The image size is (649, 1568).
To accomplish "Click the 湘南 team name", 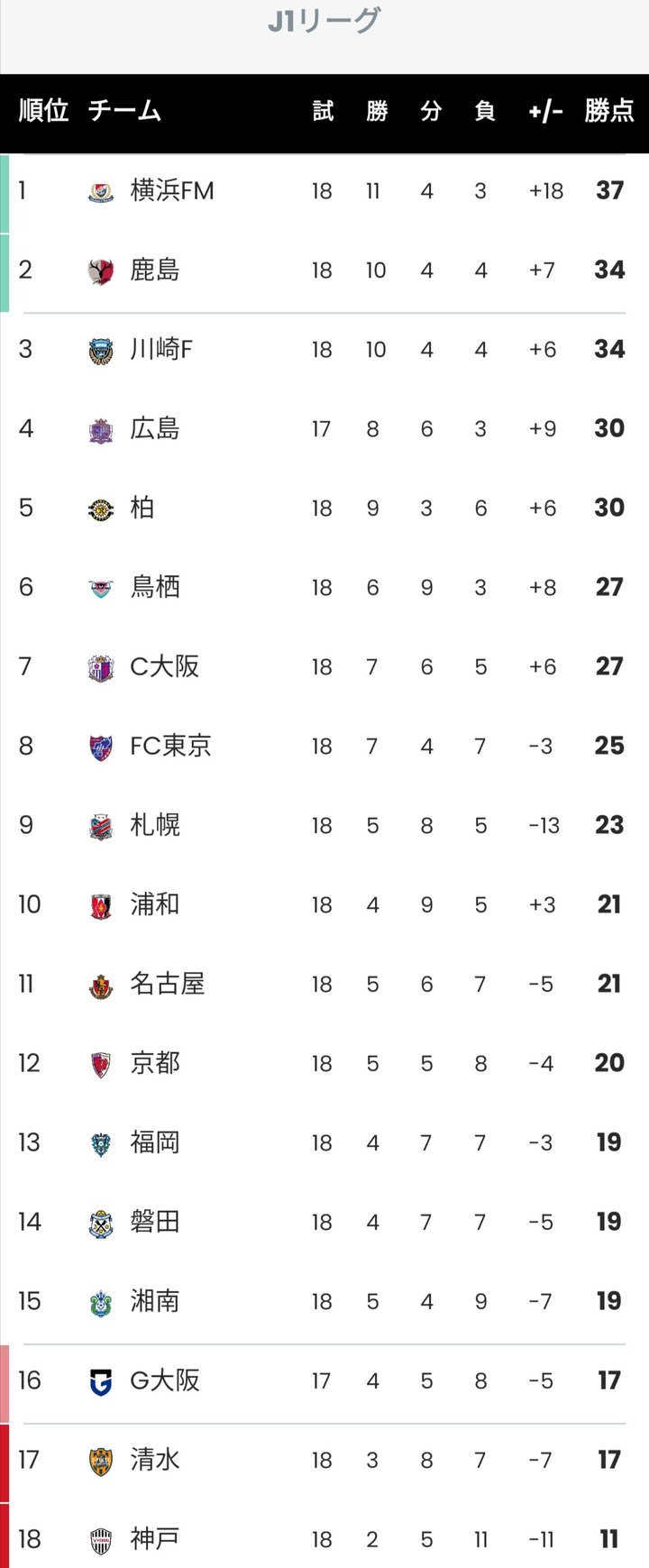I will pyautogui.click(x=155, y=1301).
